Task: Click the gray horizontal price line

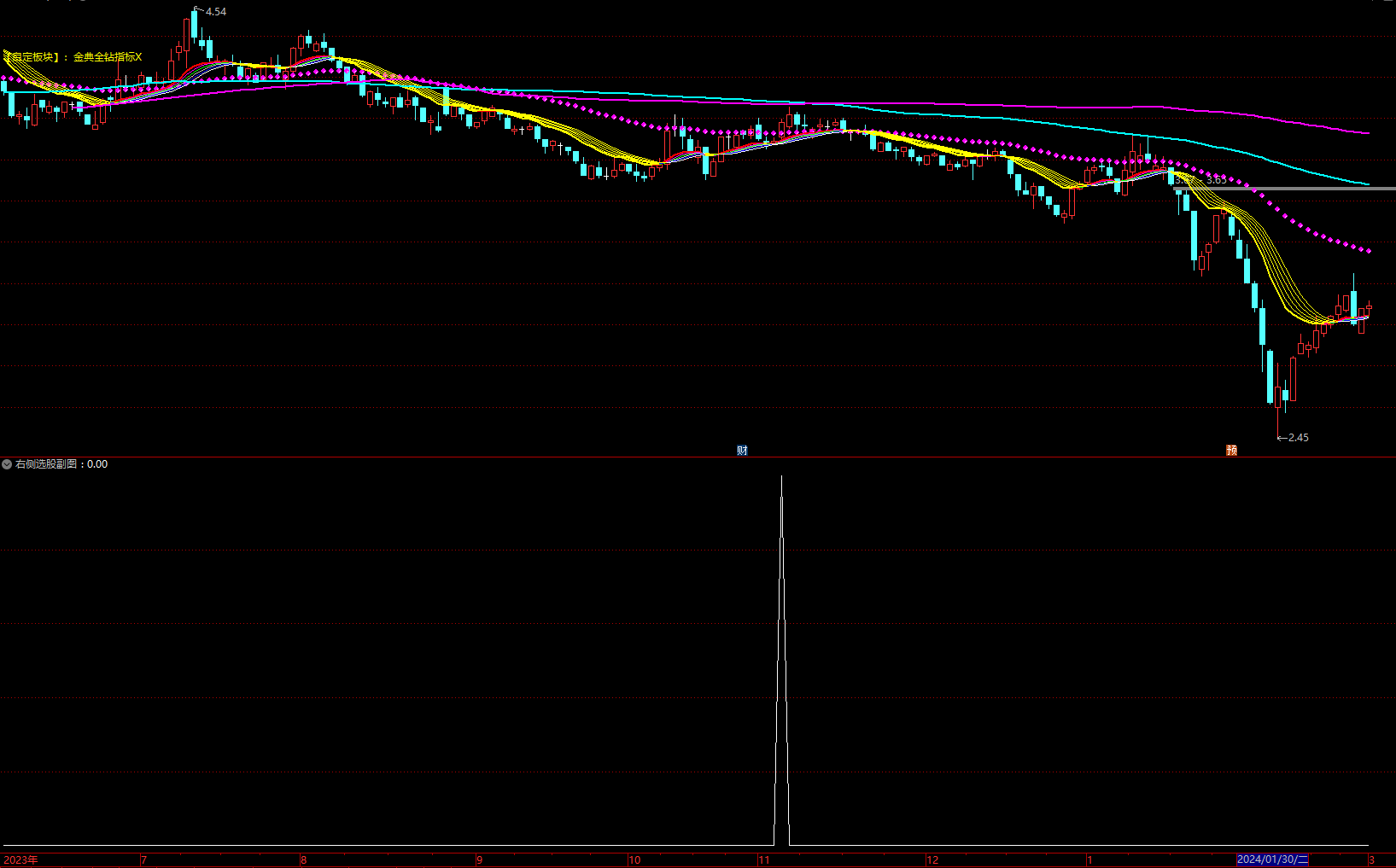Action: tap(1285, 189)
